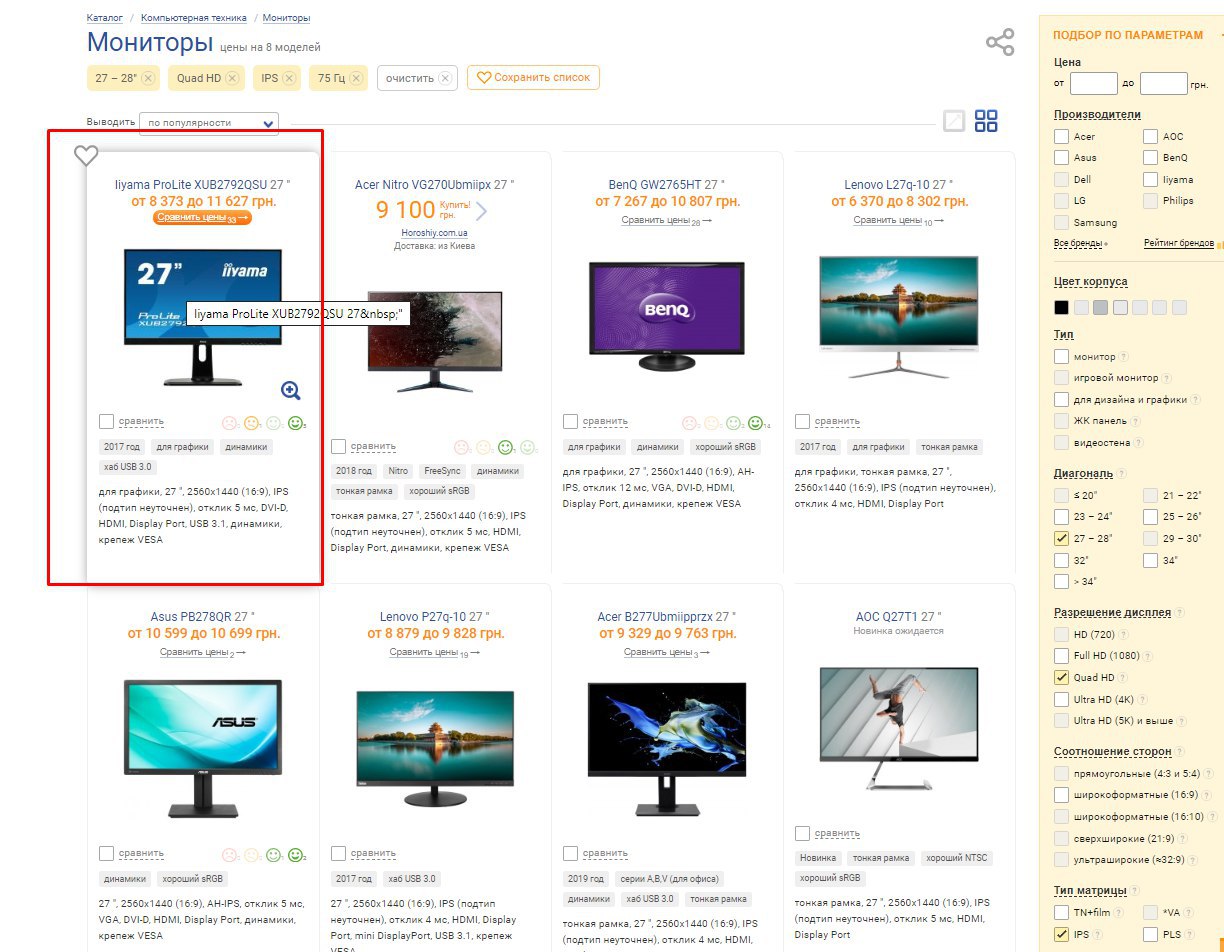Click green smiley rating under Iiyama ProLite
Viewport: 1224px width, 952px height.
coord(295,423)
